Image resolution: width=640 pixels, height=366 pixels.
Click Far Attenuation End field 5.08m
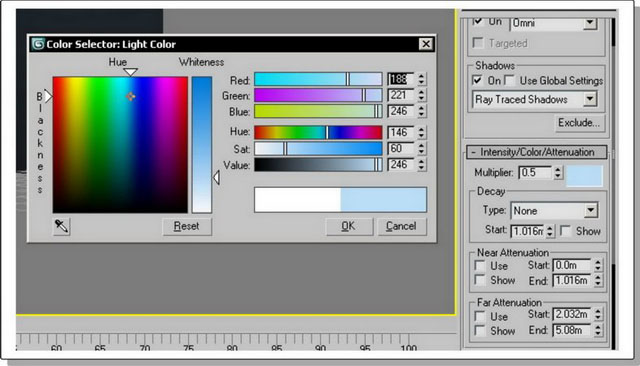(571, 330)
